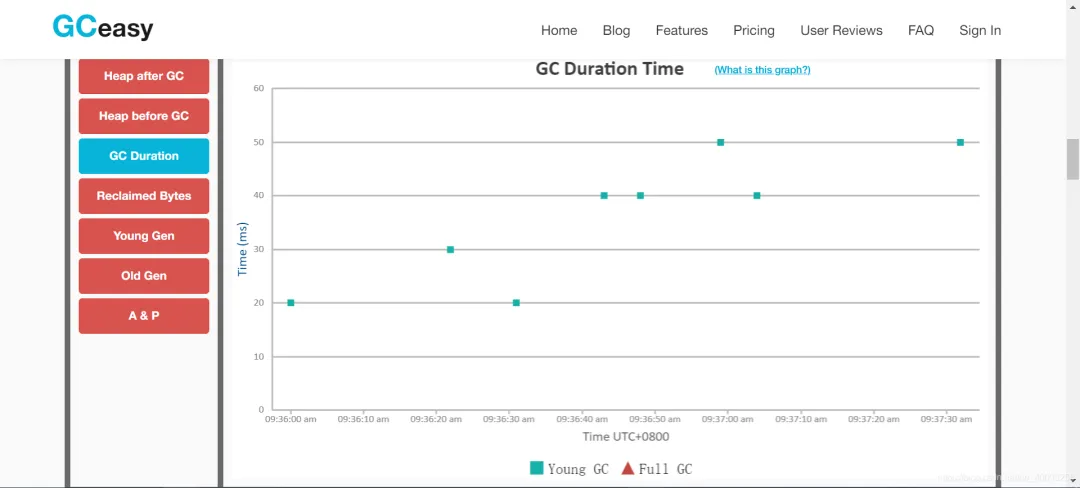
Task: Toggle the Full GC legend triangle
Action: 628,468
